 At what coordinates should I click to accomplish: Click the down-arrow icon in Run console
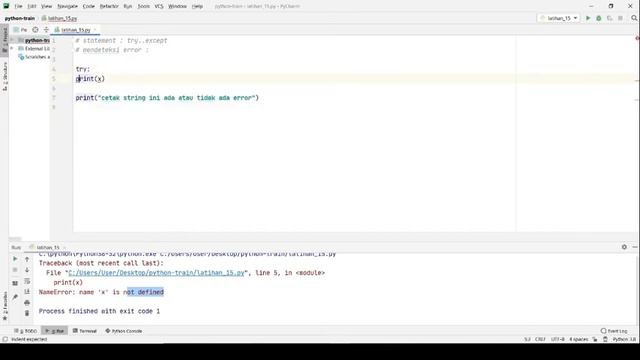pos(27,270)
